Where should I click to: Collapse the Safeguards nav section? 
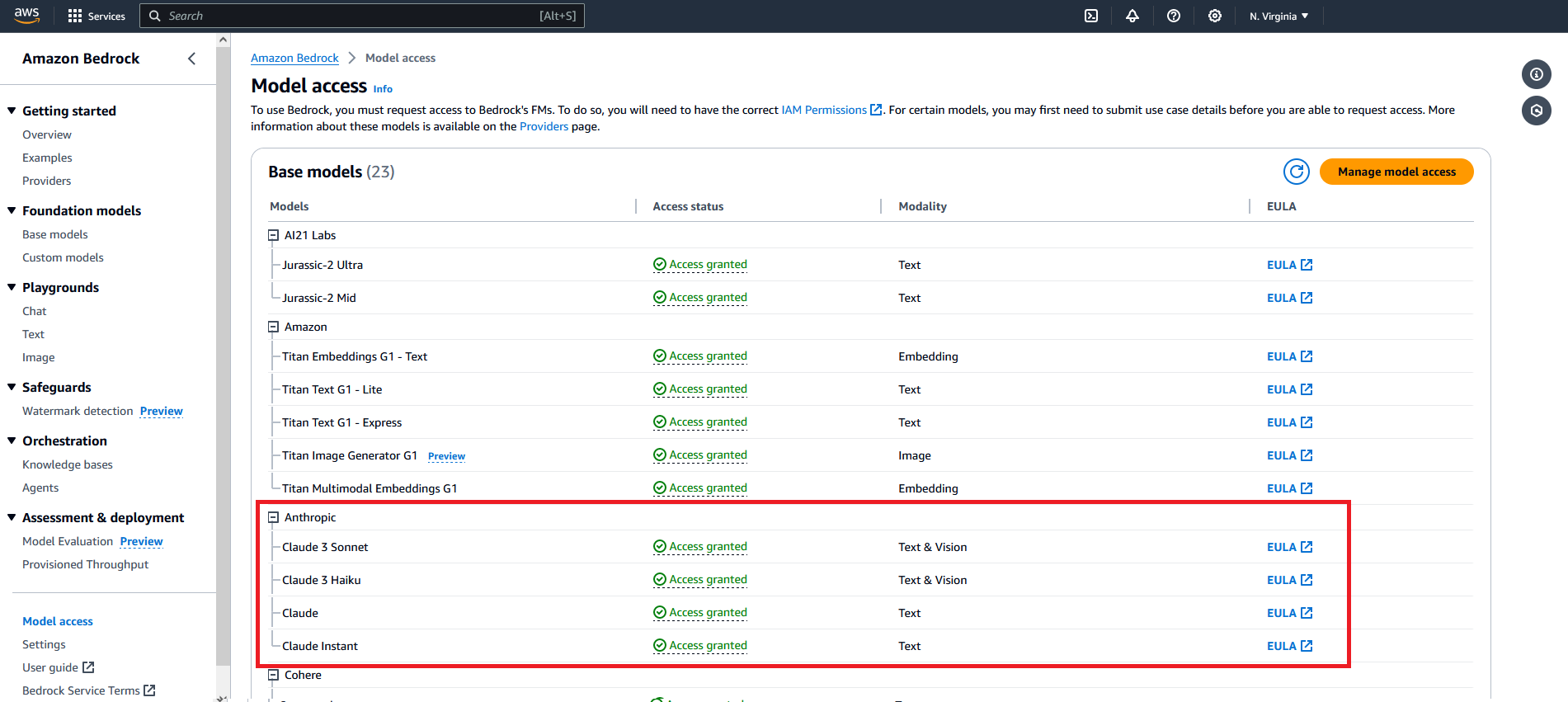[x=12, y=387]
